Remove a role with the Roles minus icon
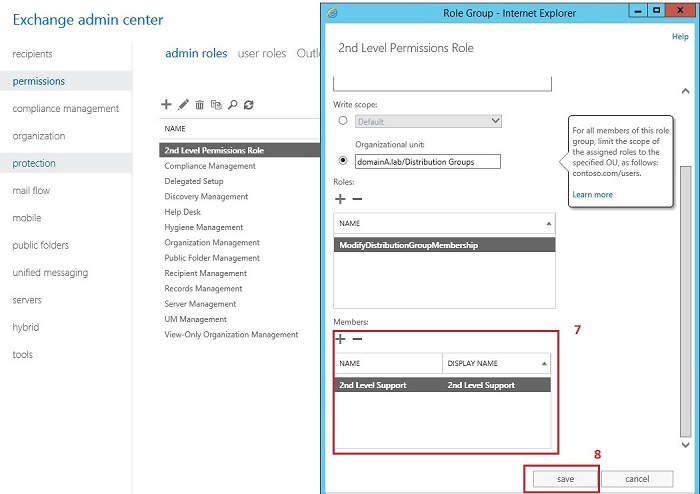The height and width of the screenshot is (494, 700). point(357,199)
